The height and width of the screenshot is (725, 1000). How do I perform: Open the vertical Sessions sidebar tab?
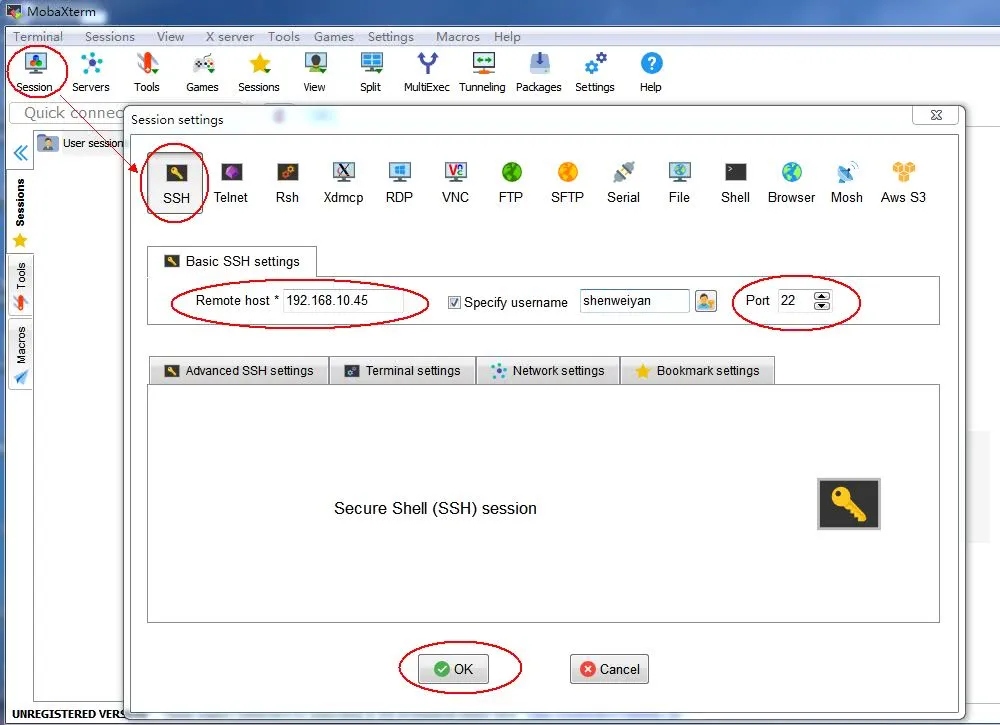pos(20,212)
